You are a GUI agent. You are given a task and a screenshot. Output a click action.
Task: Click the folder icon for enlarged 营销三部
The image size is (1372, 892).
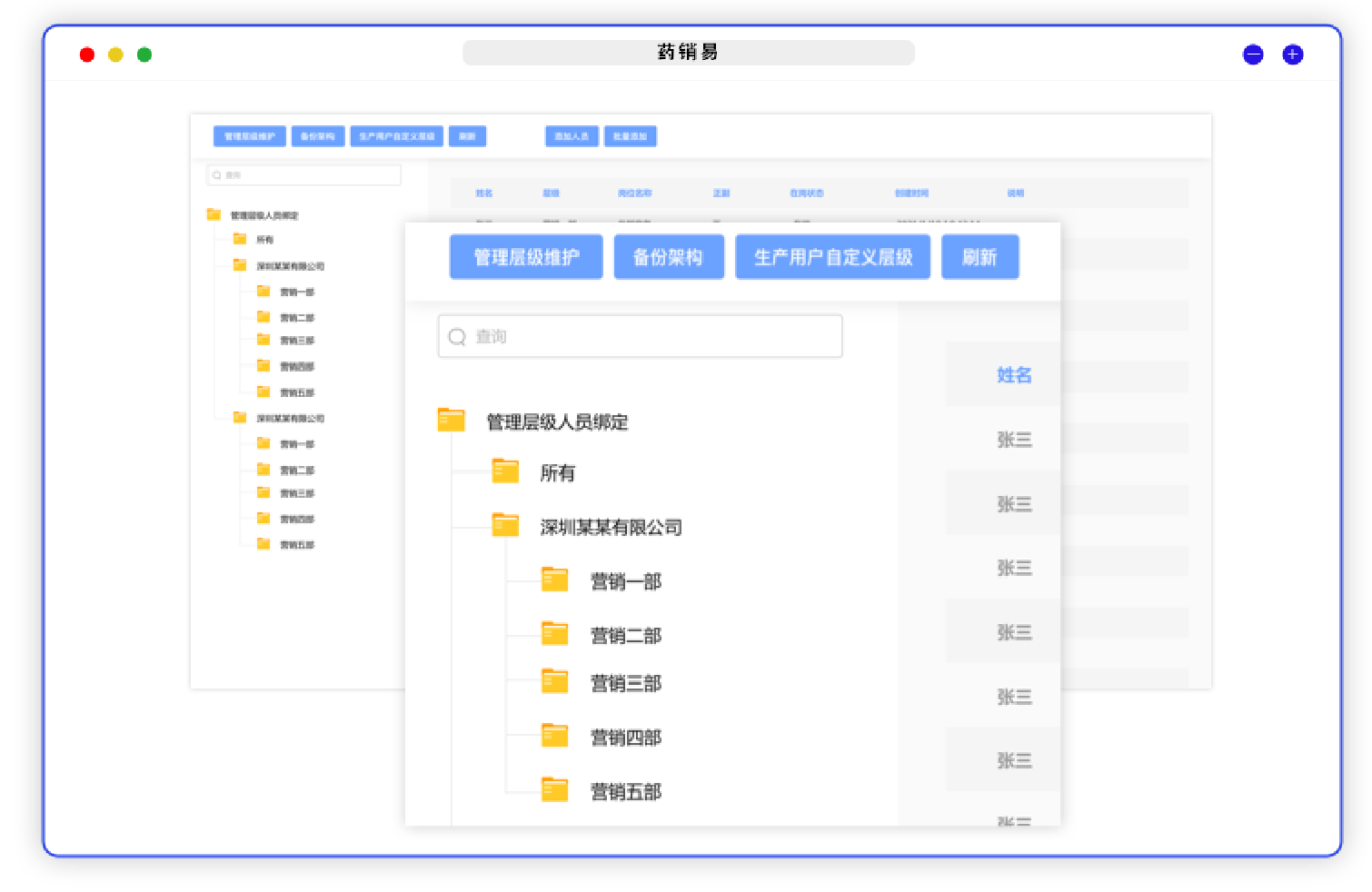(x=554, y=681)
